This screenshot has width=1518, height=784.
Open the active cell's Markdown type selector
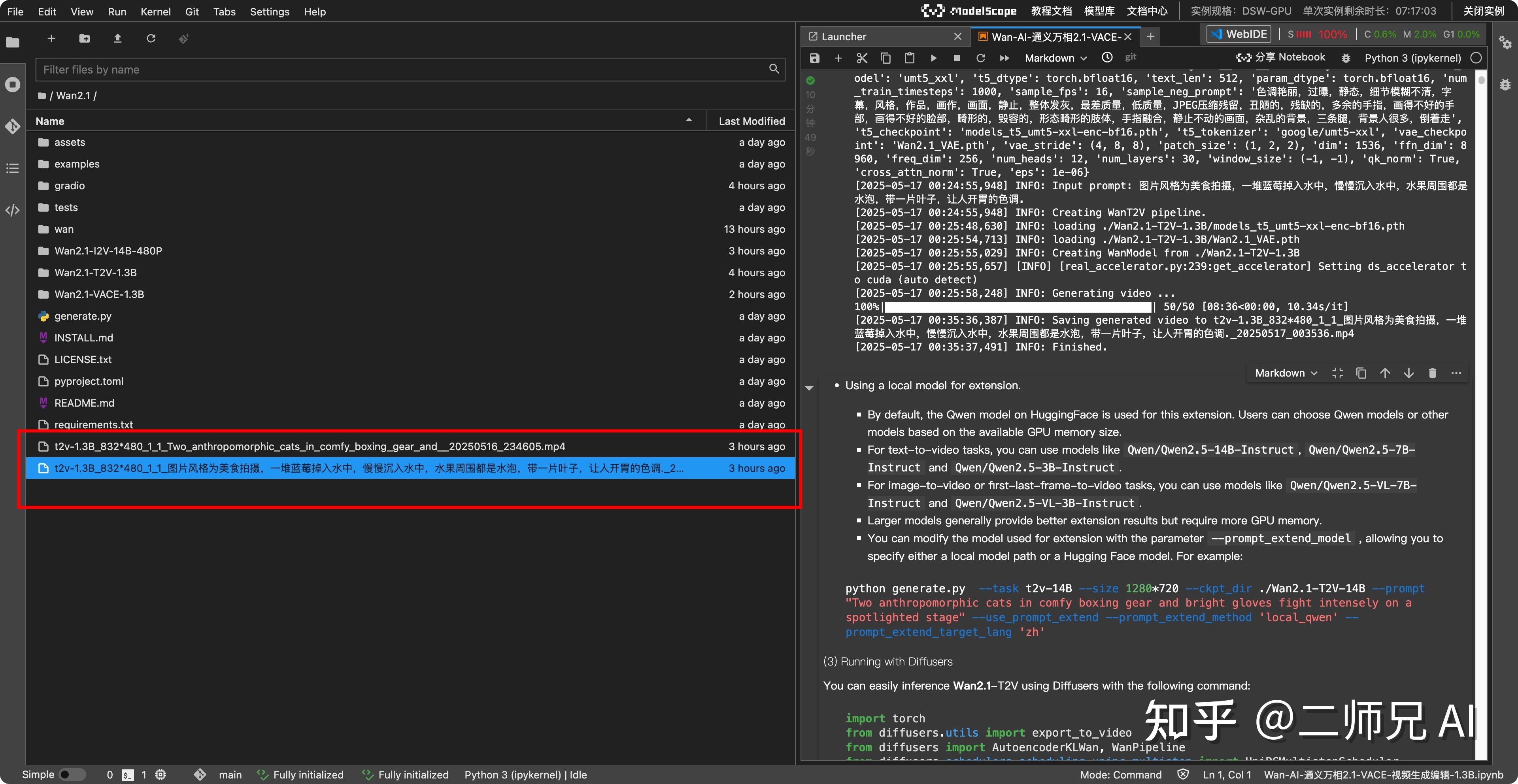1285,373
